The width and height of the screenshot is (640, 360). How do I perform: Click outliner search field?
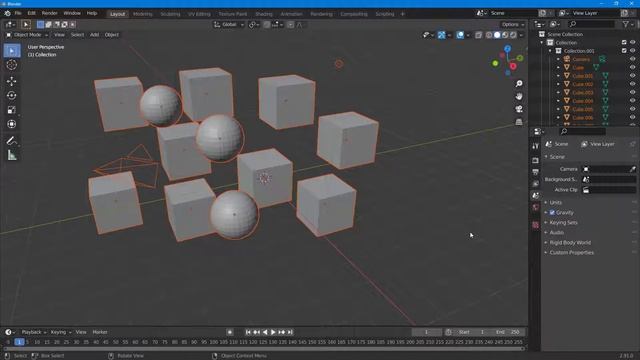click(x=591, y=24)
